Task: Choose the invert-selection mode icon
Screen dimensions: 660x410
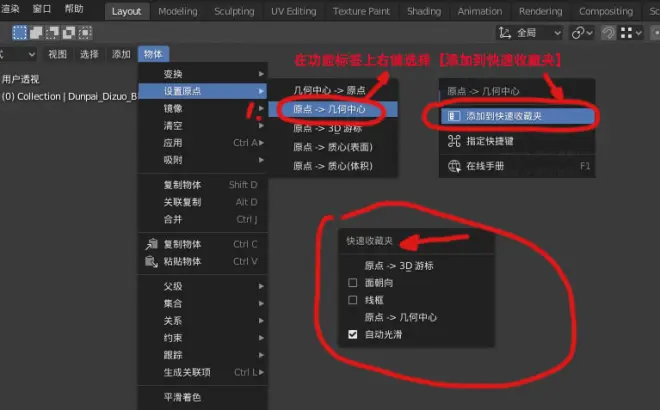Action: click(x=69, y=32)
